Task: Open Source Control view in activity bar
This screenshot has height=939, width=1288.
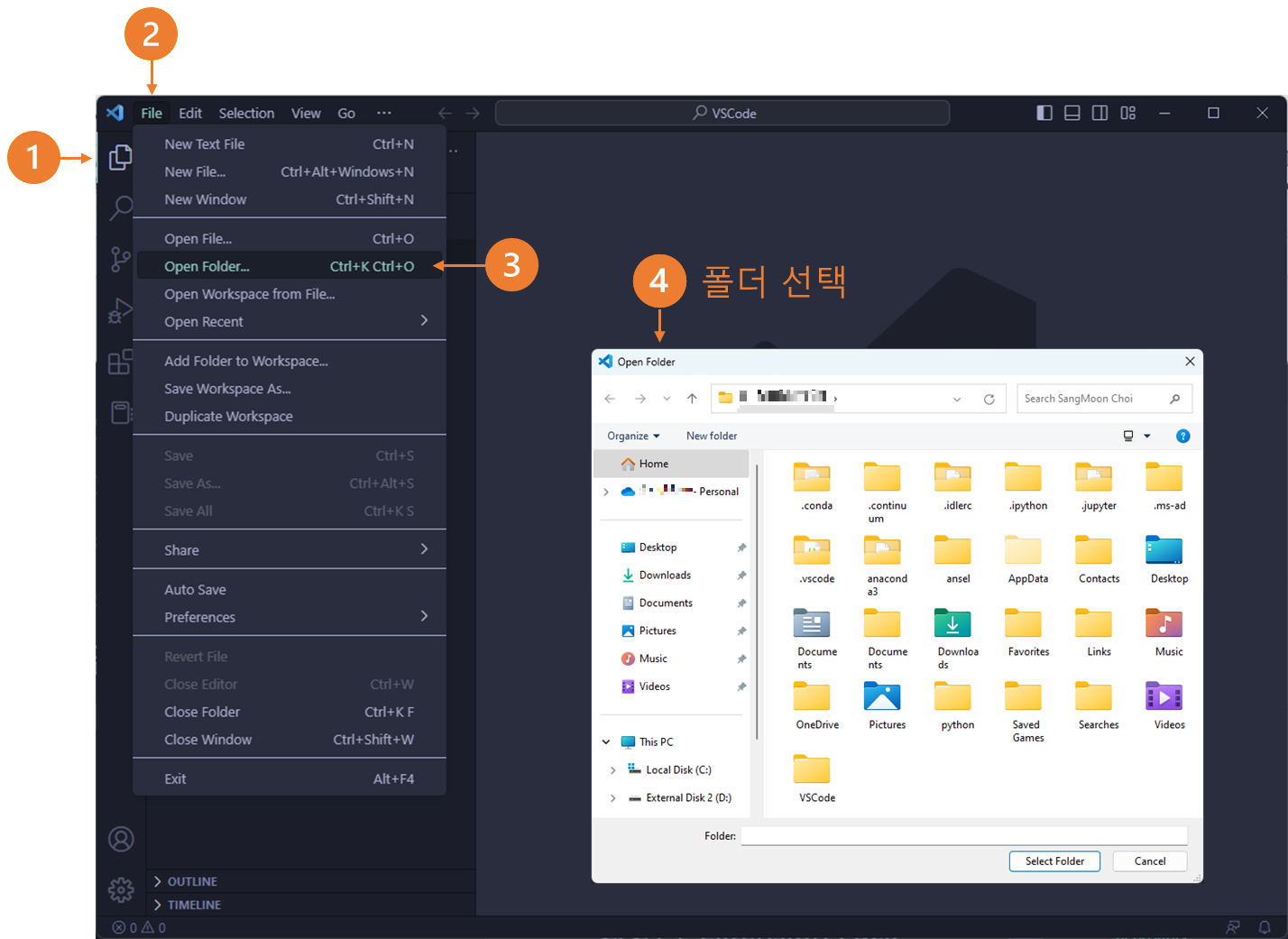Action: pyautogui.click(x=120, y=260)
